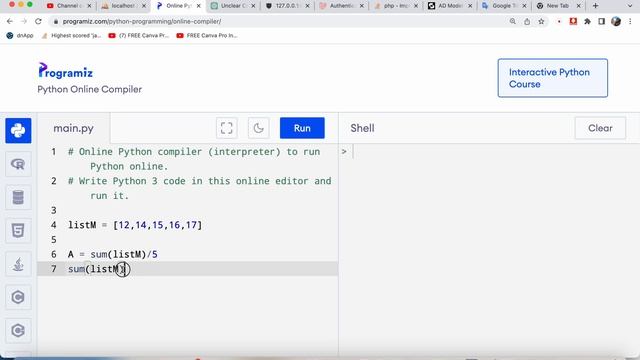The height and width of the screenshot is (360, 640).
Task: Switch to the New Tab tab
Action: tap(558, 6)
